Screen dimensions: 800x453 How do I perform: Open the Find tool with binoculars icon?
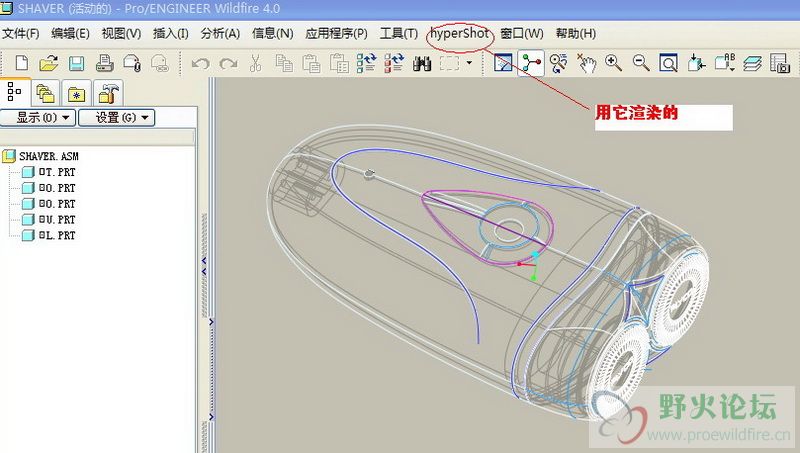click(x=422, y=64)
